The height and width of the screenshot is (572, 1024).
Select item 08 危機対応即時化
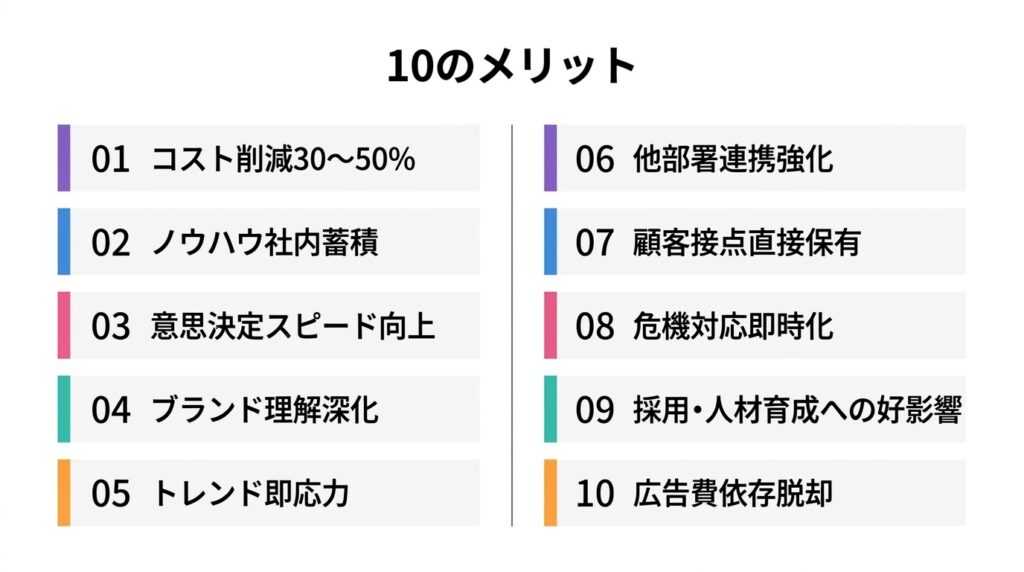pyautogui.click(x=755, y=325)
